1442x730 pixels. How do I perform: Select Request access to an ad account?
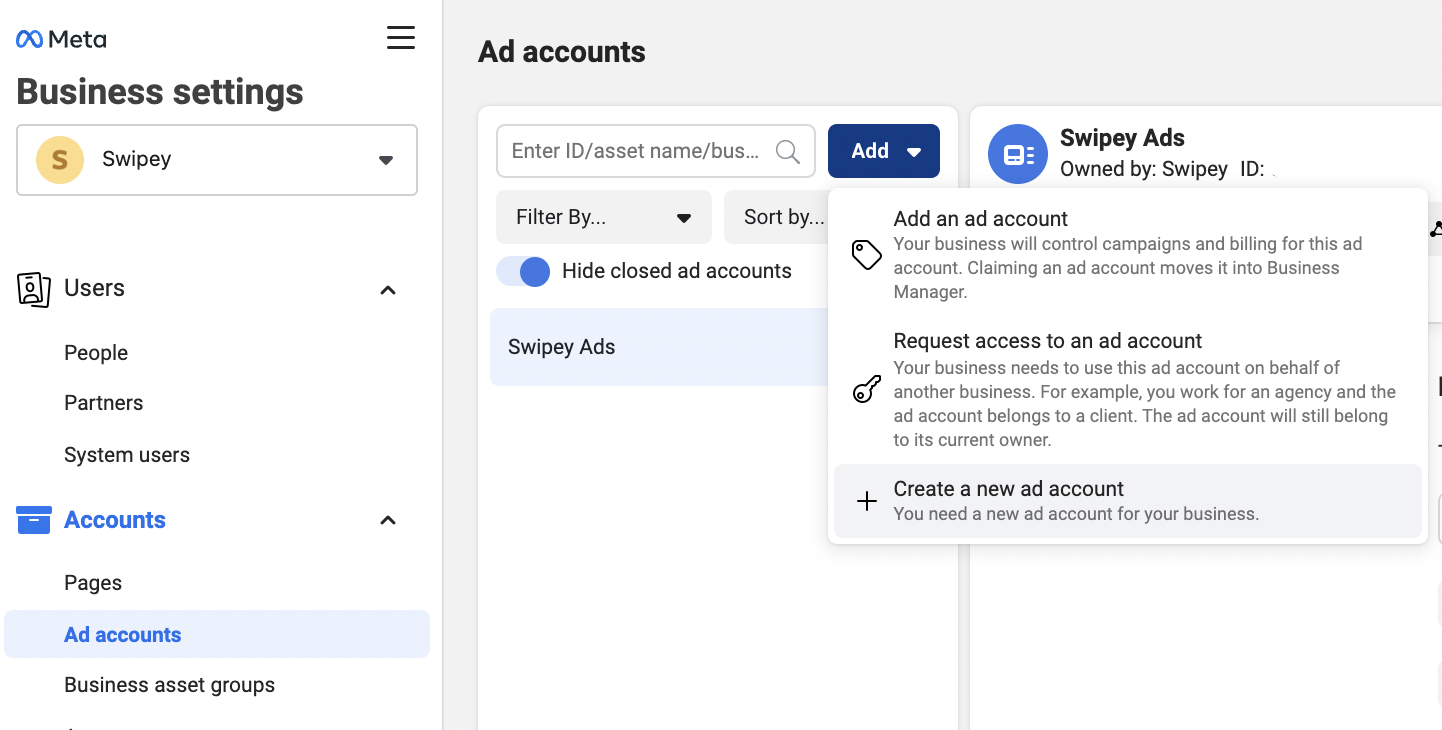1128,389
